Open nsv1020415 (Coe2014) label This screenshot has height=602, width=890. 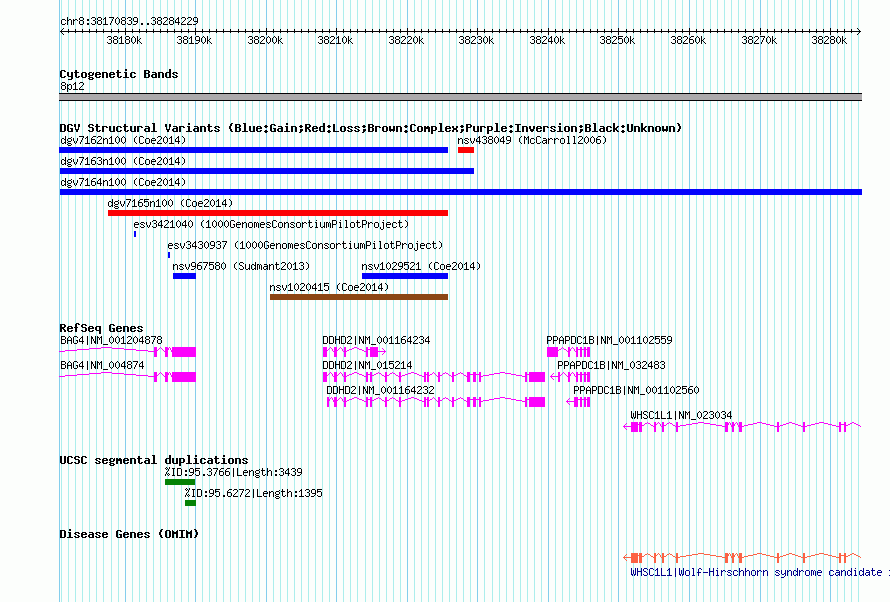point(329,287)
